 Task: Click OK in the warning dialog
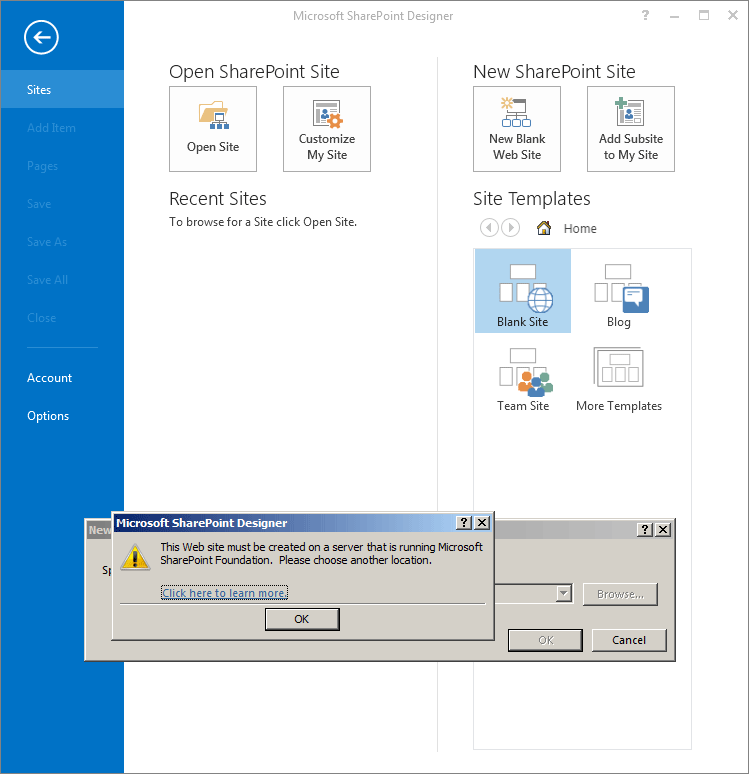pos(302,619)
